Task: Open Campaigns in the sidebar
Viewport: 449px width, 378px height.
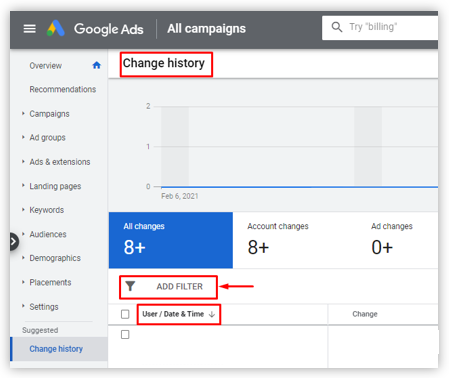Action: click(49, 114)
